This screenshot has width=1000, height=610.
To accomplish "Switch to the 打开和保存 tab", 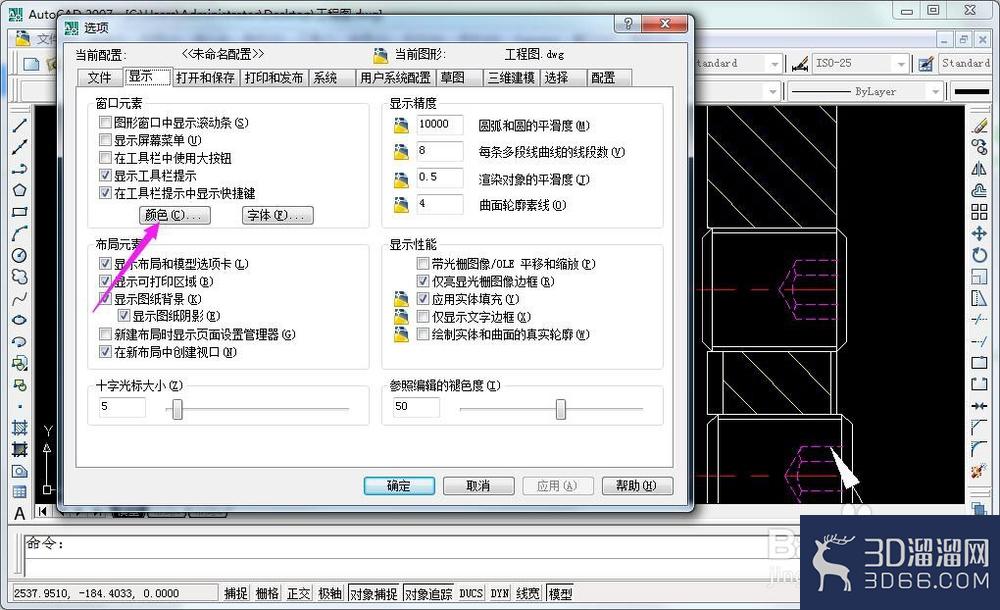I will [205, 78].
